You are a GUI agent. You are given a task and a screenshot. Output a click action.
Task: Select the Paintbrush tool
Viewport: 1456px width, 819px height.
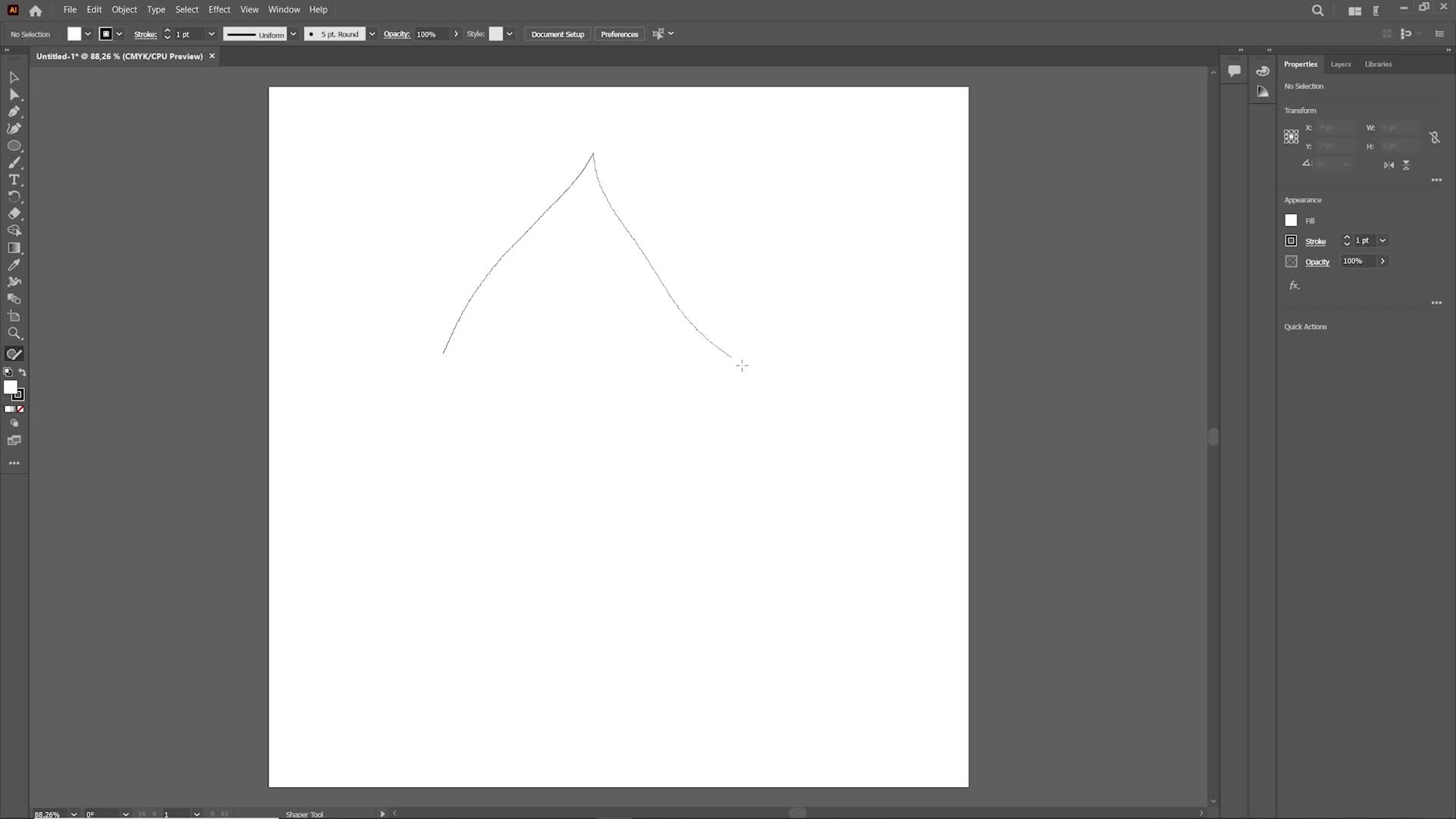click(x=14, y=163)
